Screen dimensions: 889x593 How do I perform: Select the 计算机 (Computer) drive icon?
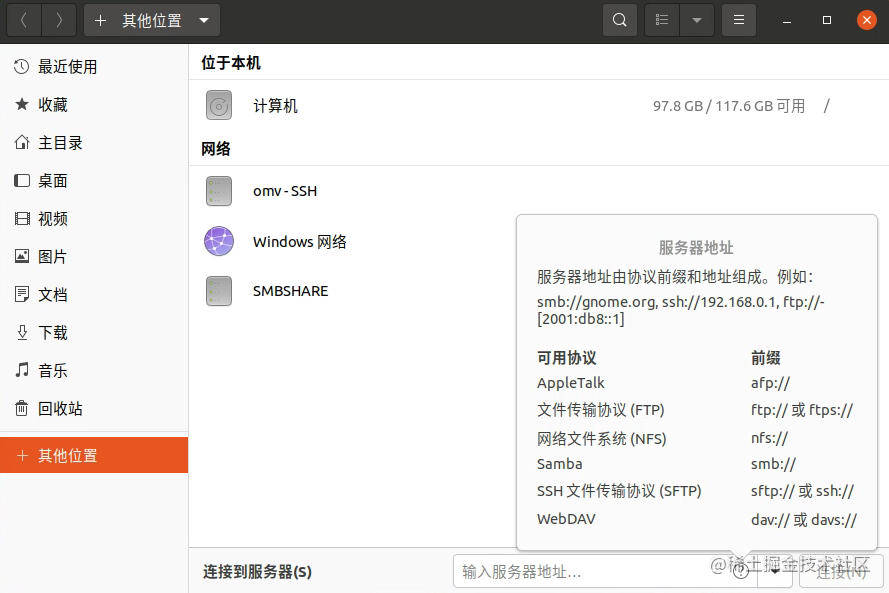[218, 104]
